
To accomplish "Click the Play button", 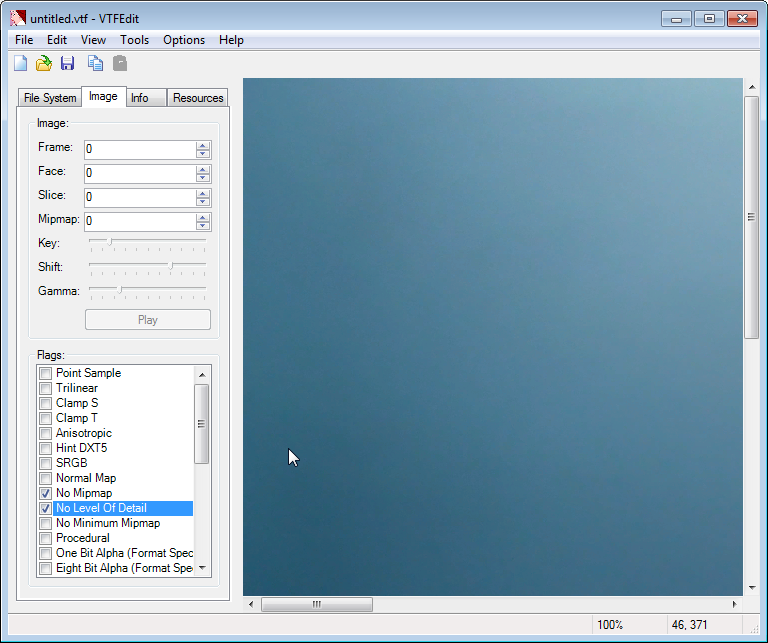I will tap(148, 320).
